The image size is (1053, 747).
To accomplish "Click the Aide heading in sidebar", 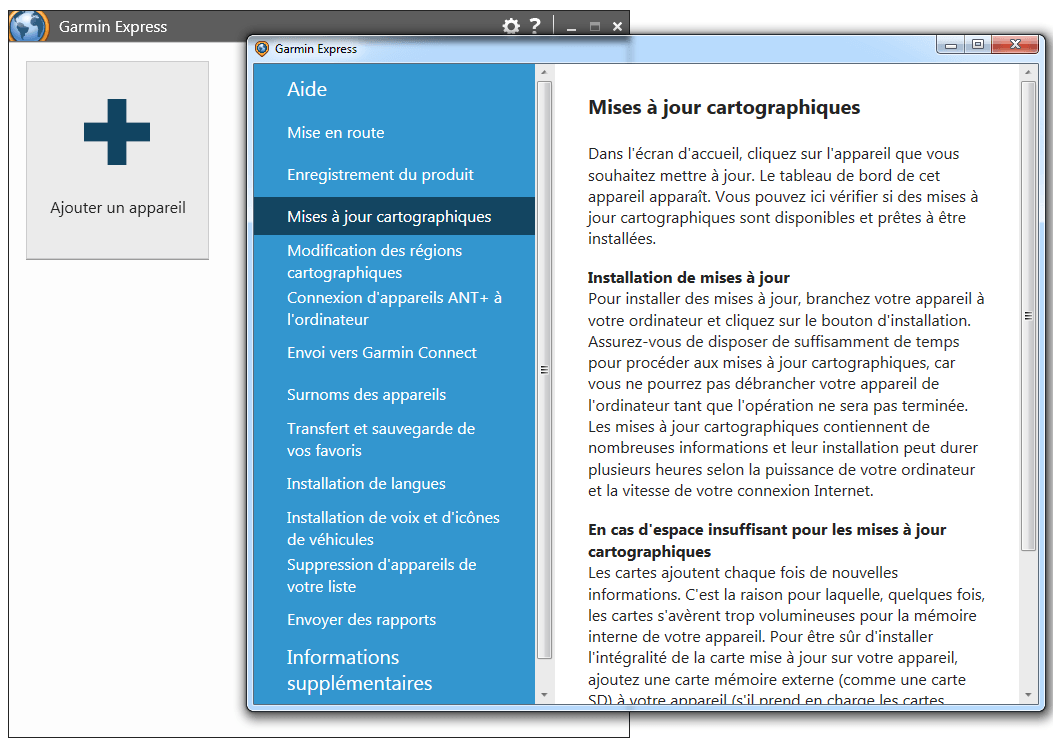I will [x=307, y=89].
